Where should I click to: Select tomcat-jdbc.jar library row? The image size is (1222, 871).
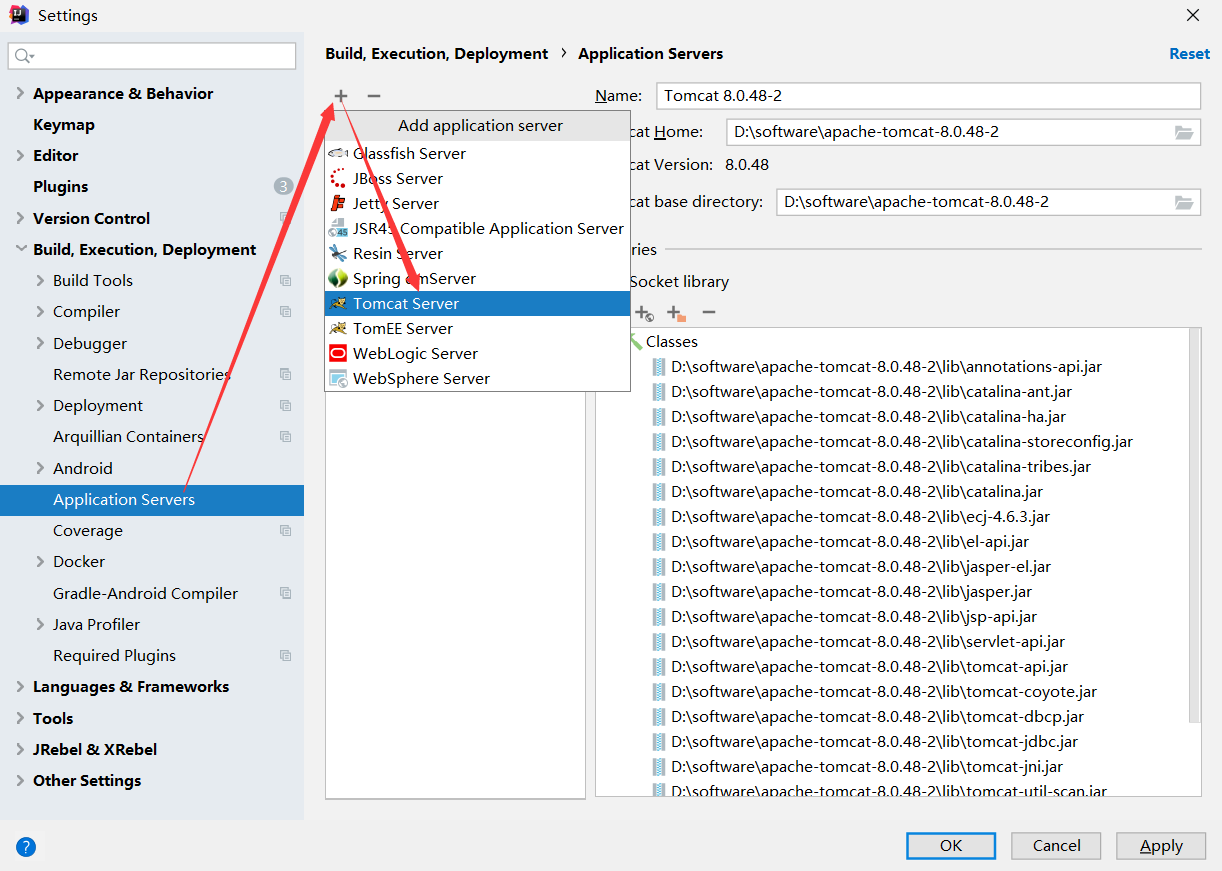coord(874,742)
